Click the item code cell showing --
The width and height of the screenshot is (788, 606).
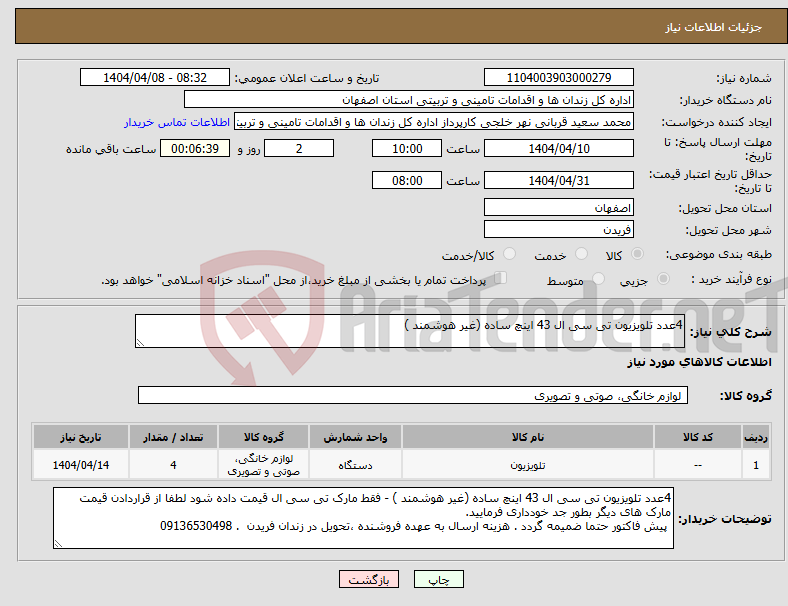click(x=698, y=465)
